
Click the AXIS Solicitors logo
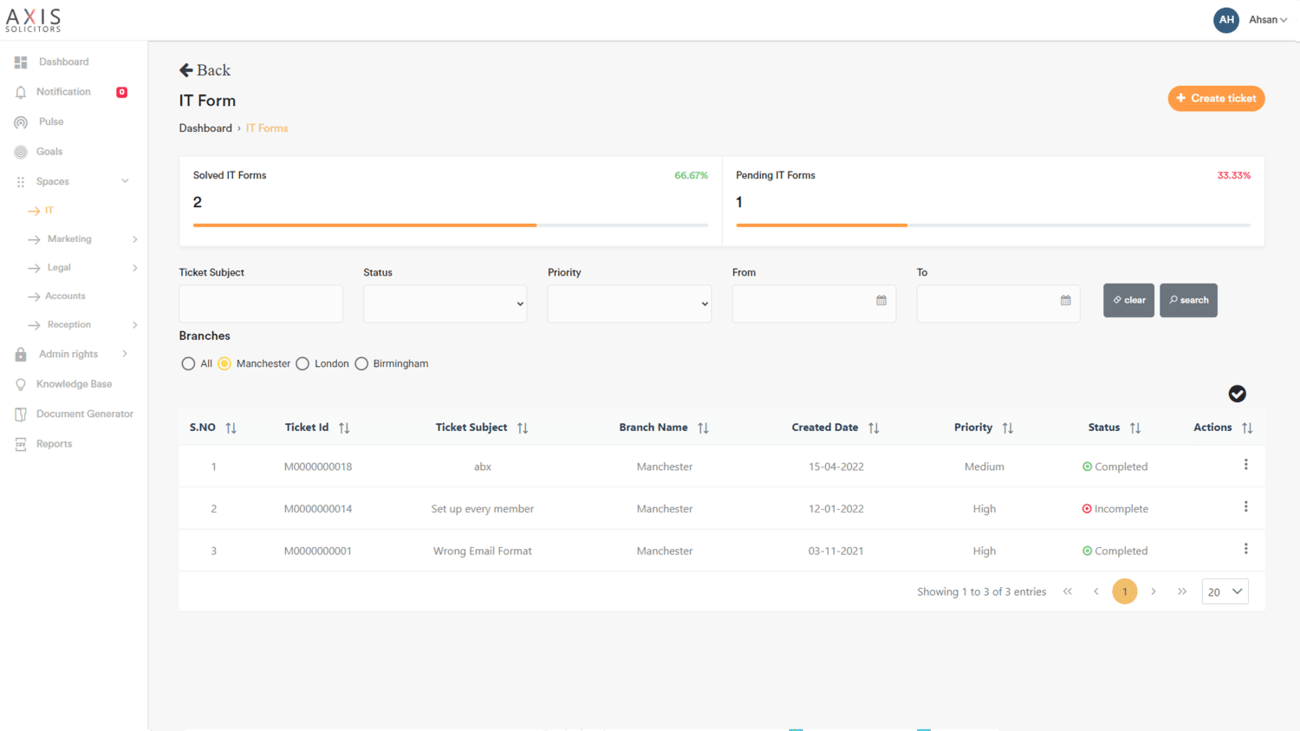[33, 20]
